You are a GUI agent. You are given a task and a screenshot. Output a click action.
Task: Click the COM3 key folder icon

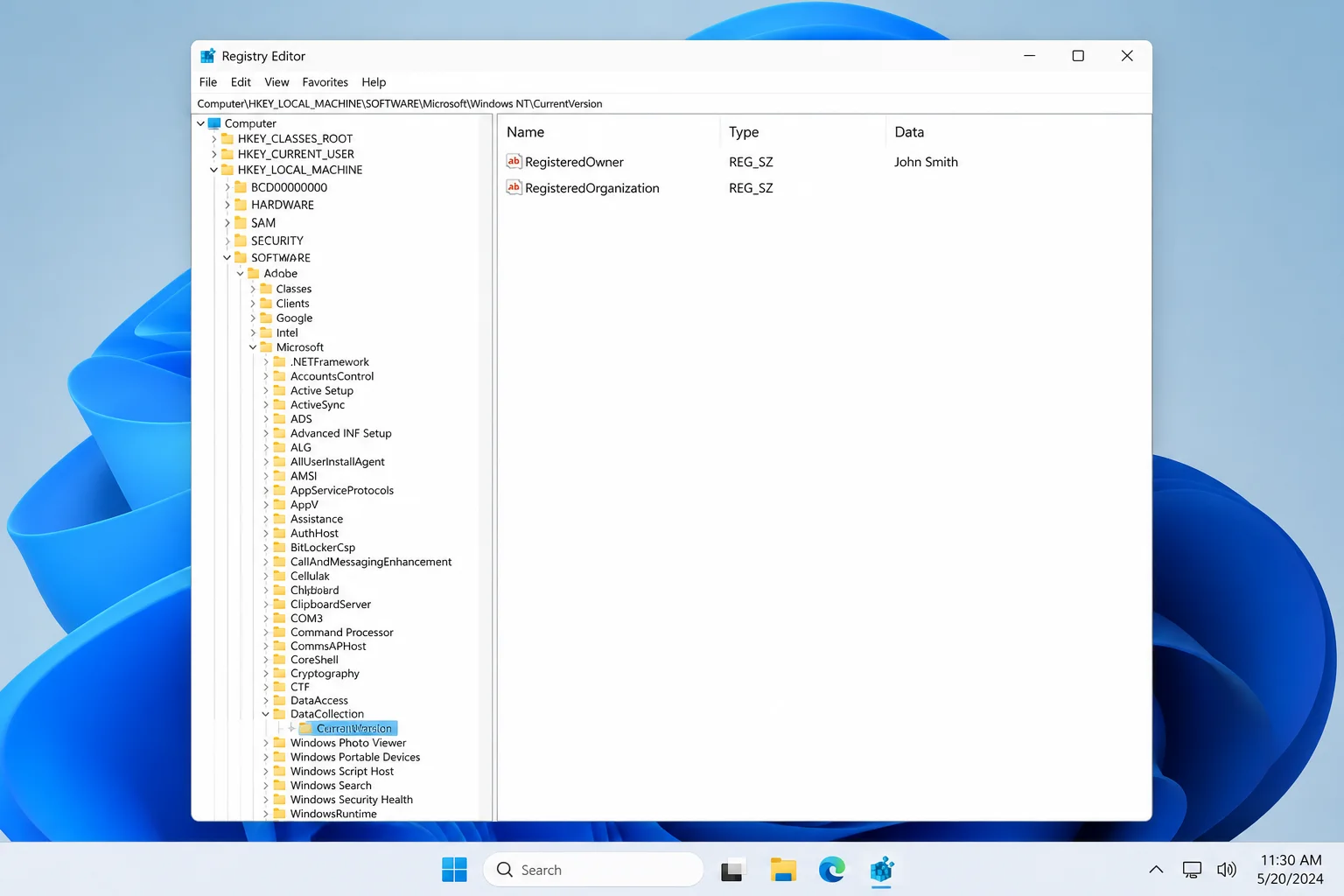[x=280, y=619]
